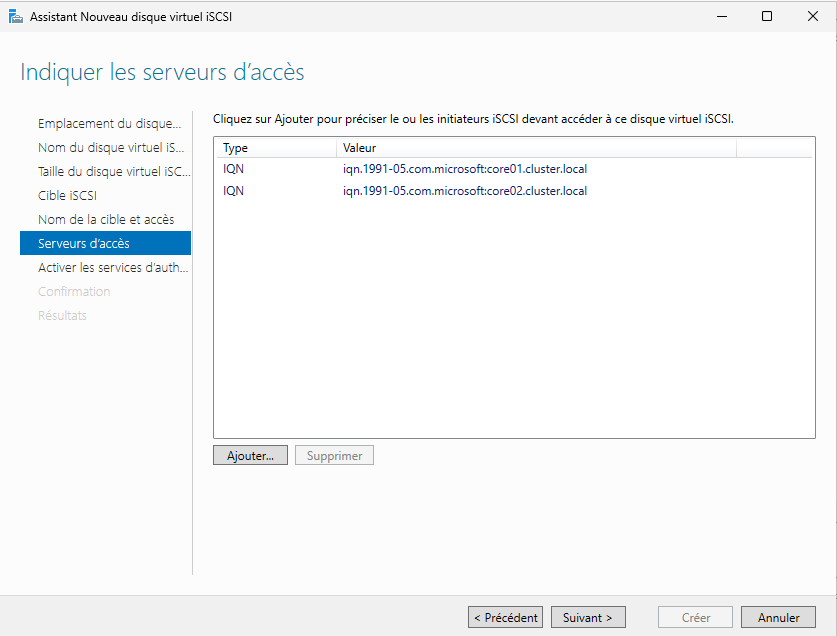Select the Cible iSCSI step
The width and height of the screenshot is (837, 636).
pos(67,196)
